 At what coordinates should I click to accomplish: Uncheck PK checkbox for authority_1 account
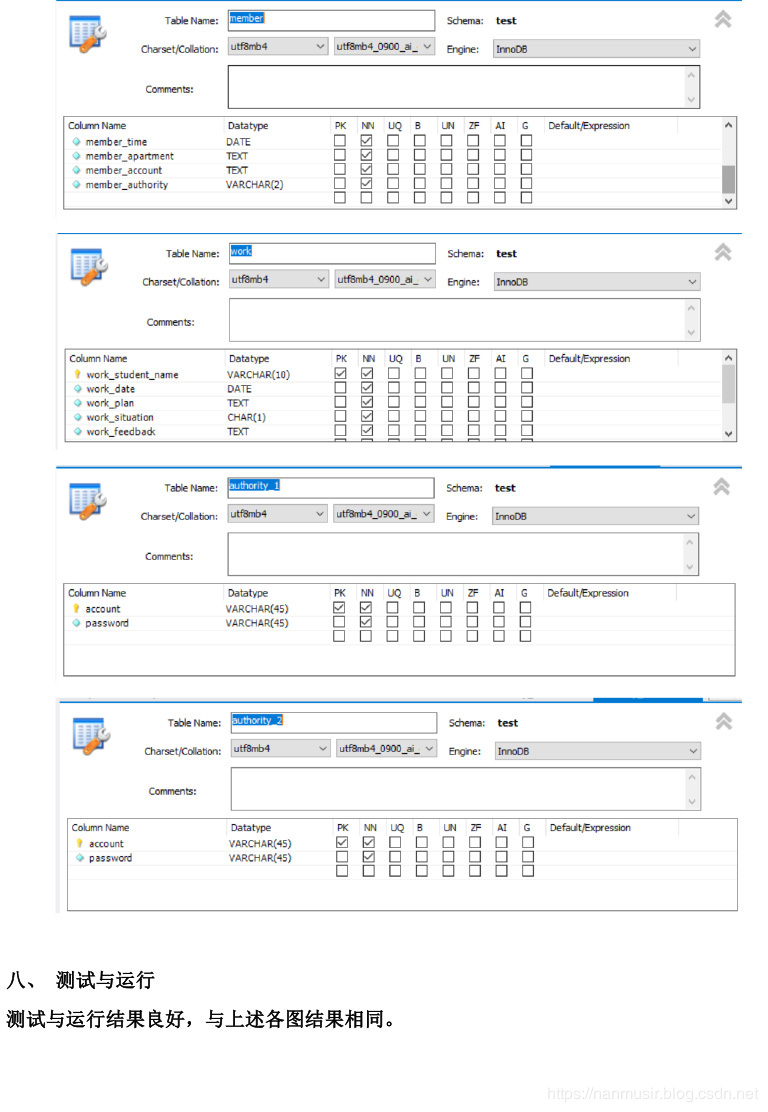point(339,608)
